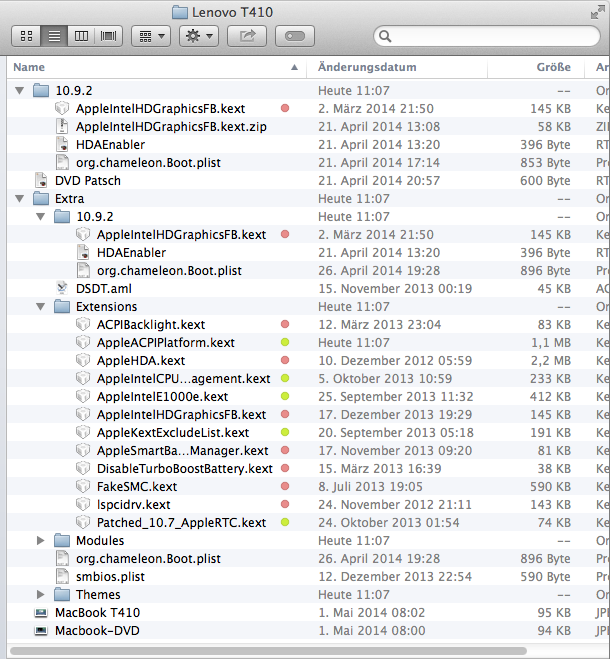Screen dimensions: 610x659
Task: Click the edit tags toolbar button
Action: [x=295, y=36]
